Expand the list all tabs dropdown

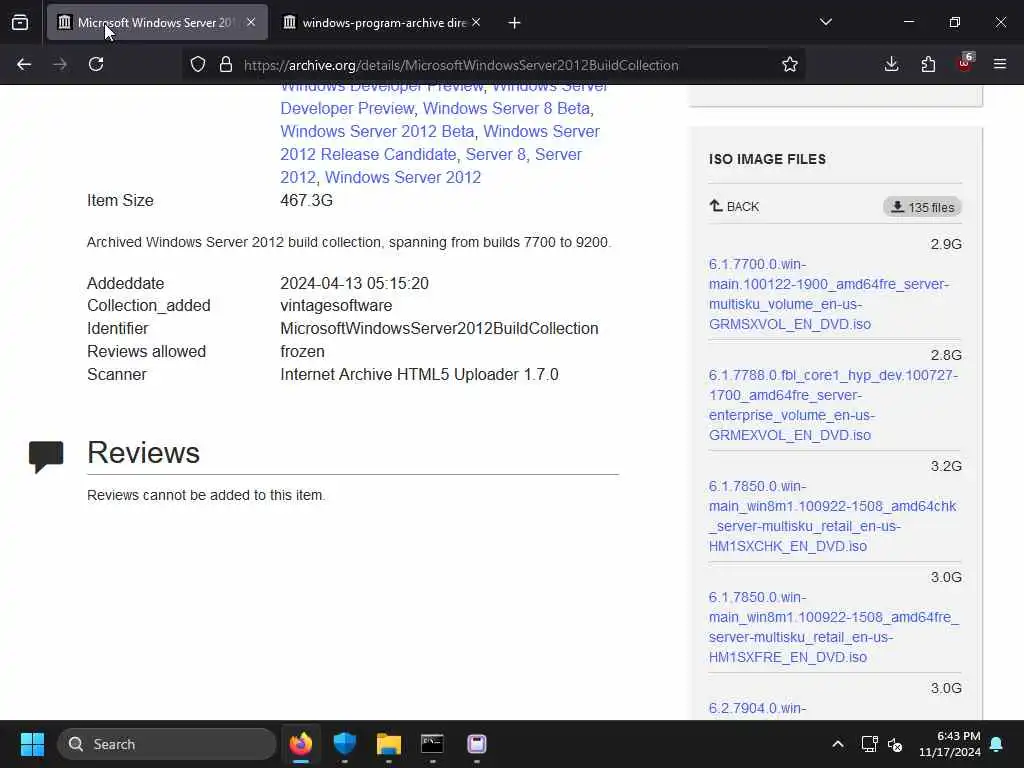[x=825, y=22]
